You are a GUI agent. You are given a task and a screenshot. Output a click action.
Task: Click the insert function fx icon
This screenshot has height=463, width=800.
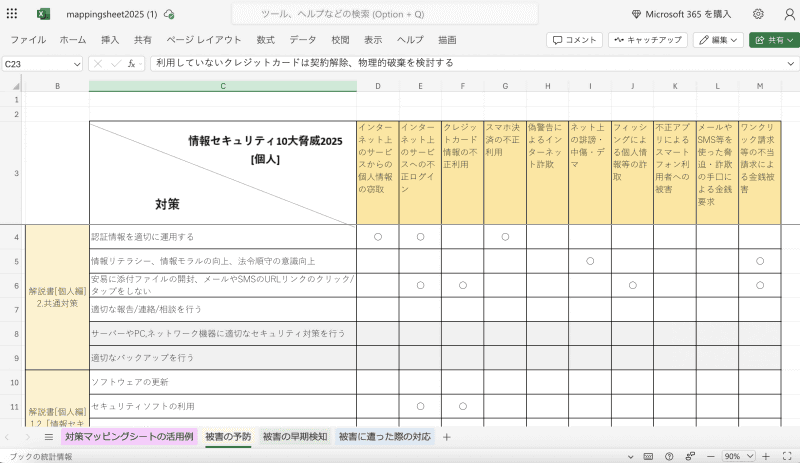click(x=132, y=64)
